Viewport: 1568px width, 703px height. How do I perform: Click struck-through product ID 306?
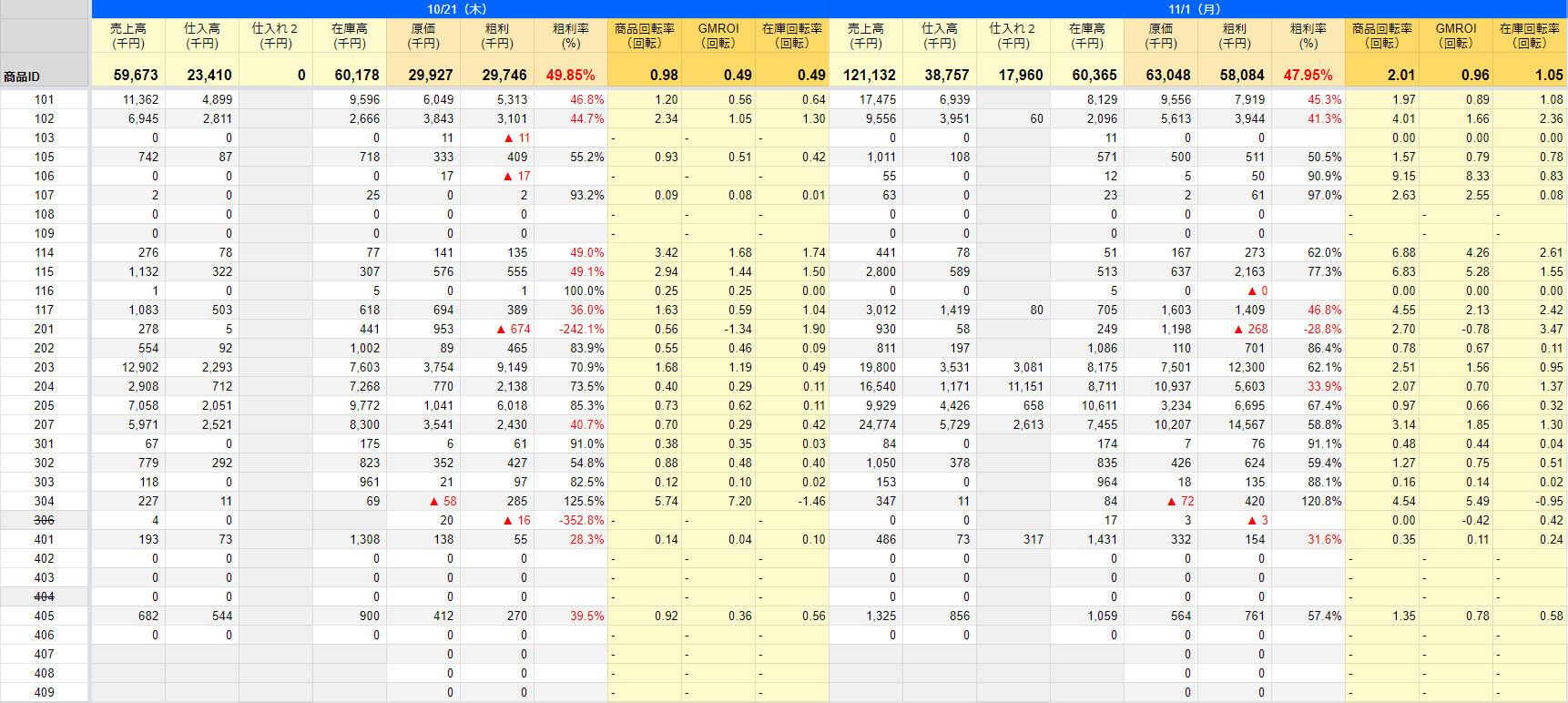click(44, 520)
